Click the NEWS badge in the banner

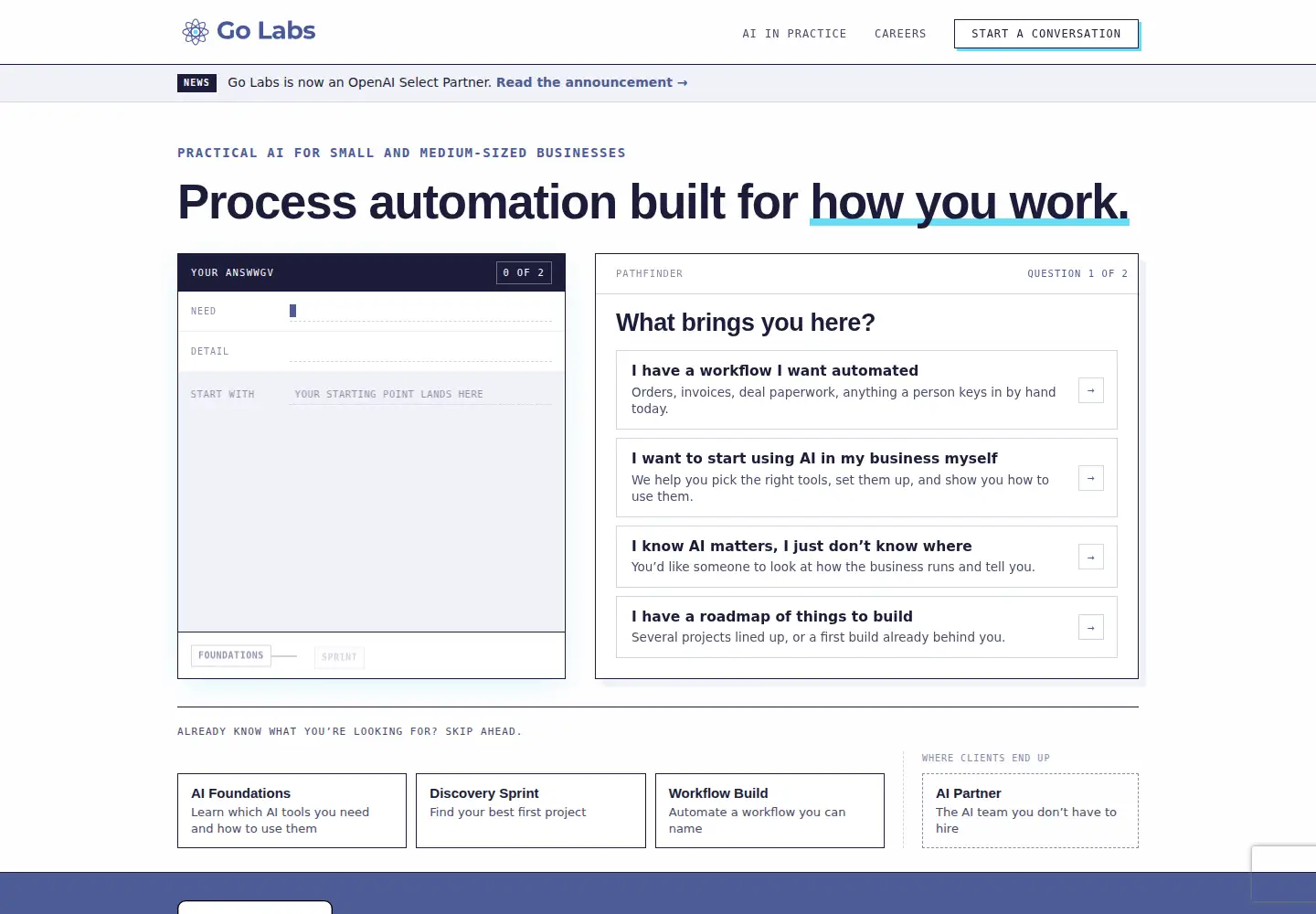[196, 82]
